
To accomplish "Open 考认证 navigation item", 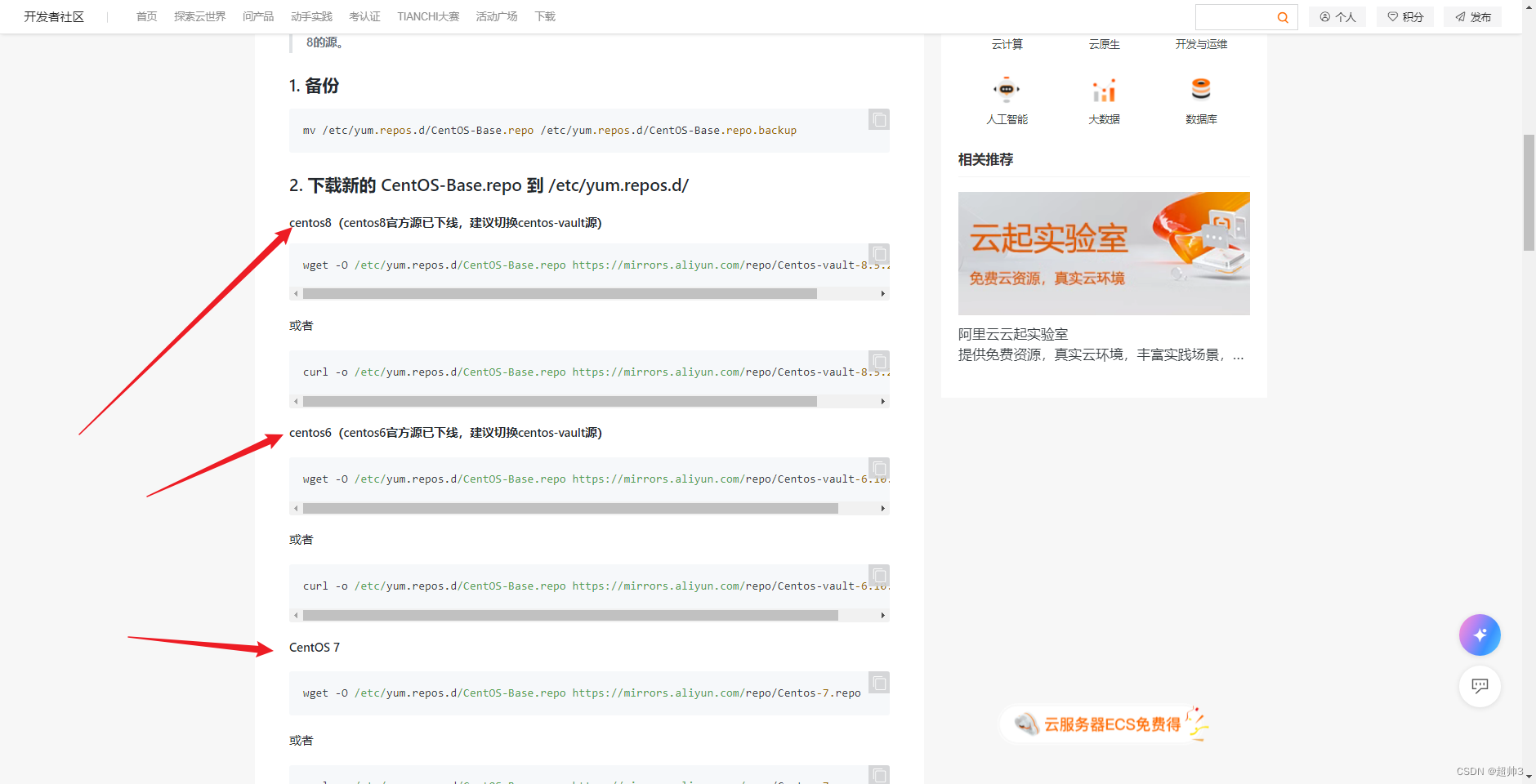I will coord(364,16).
